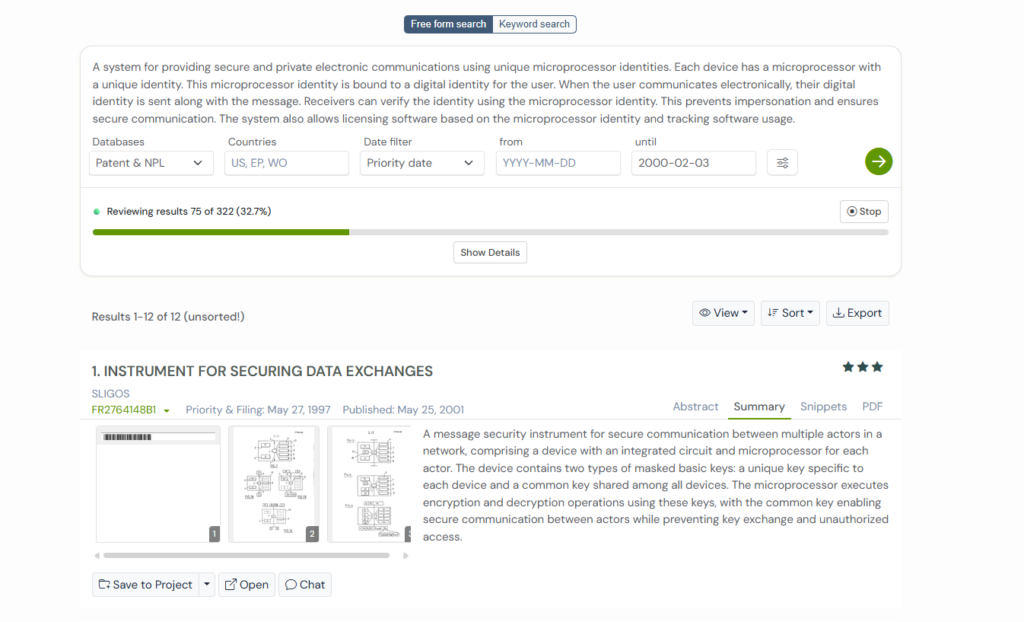
Task: Switch to the Snippets tab
Action: (x=823, y=406)
